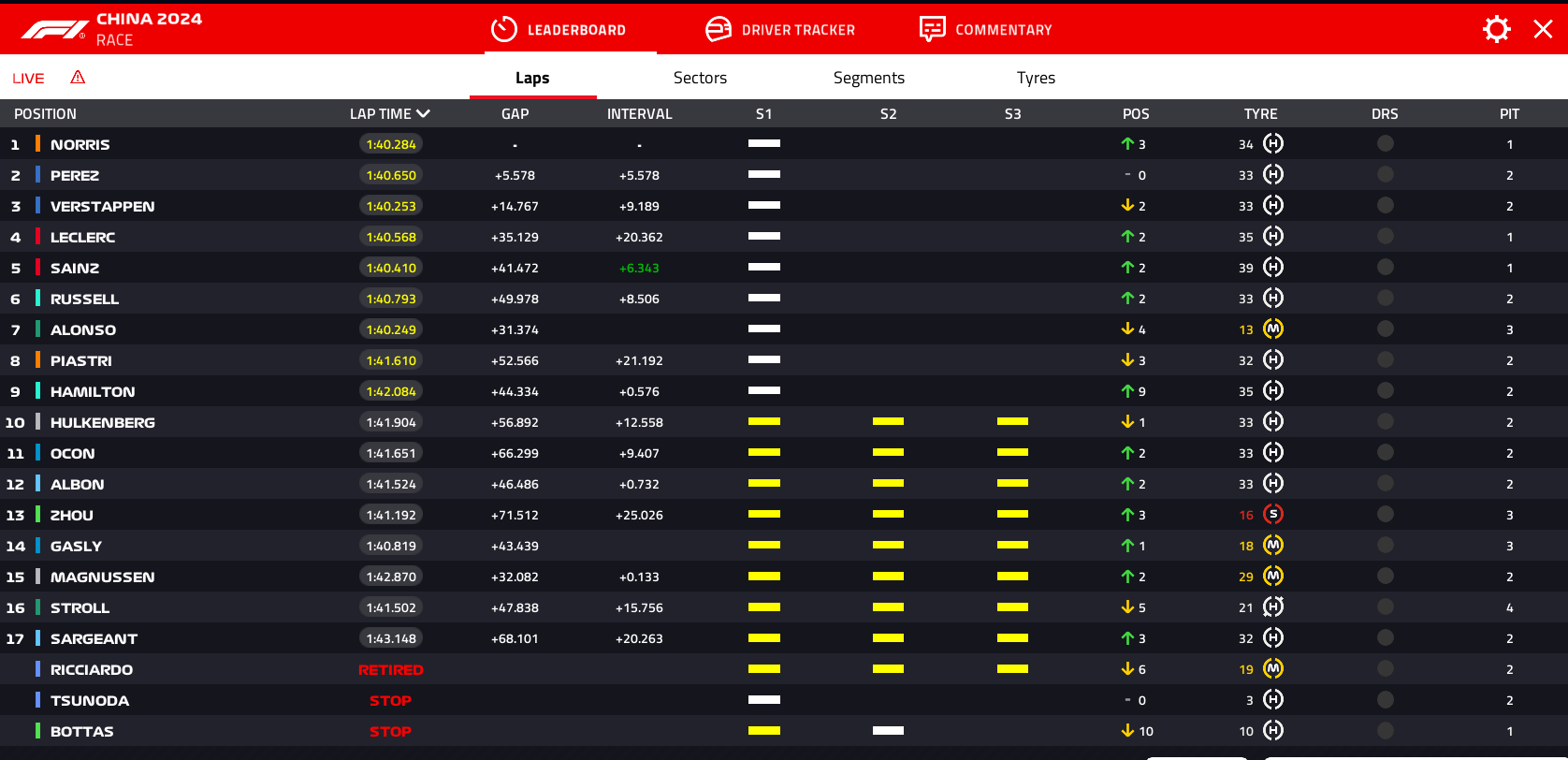The width and height of the screenshot is (1568, 760).
Task: Click Stroll's DRS indicator dot
Action: pyautogui.click(x=1386, y=607)
